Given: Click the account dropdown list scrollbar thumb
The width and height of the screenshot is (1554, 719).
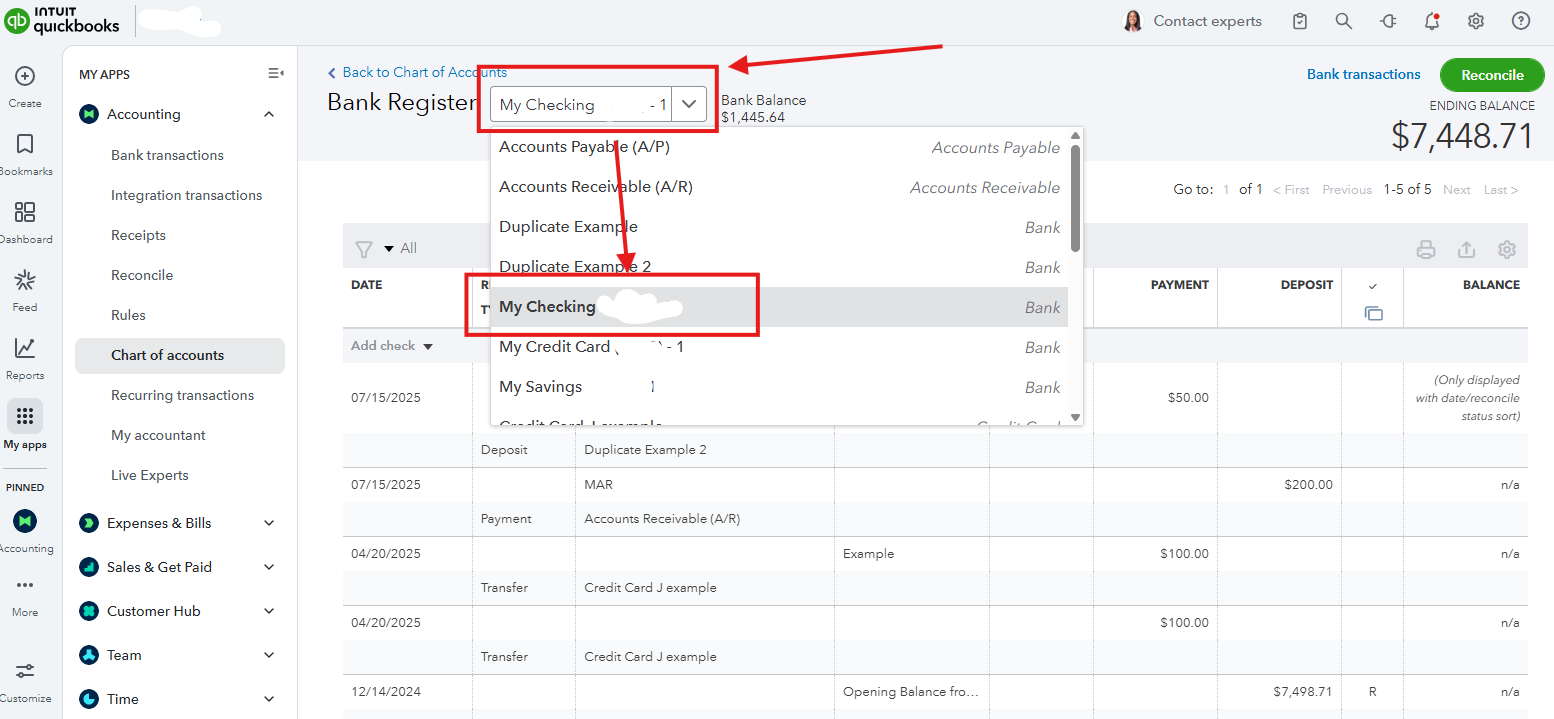Looking at the screenshot, I should click(1075, 198).
